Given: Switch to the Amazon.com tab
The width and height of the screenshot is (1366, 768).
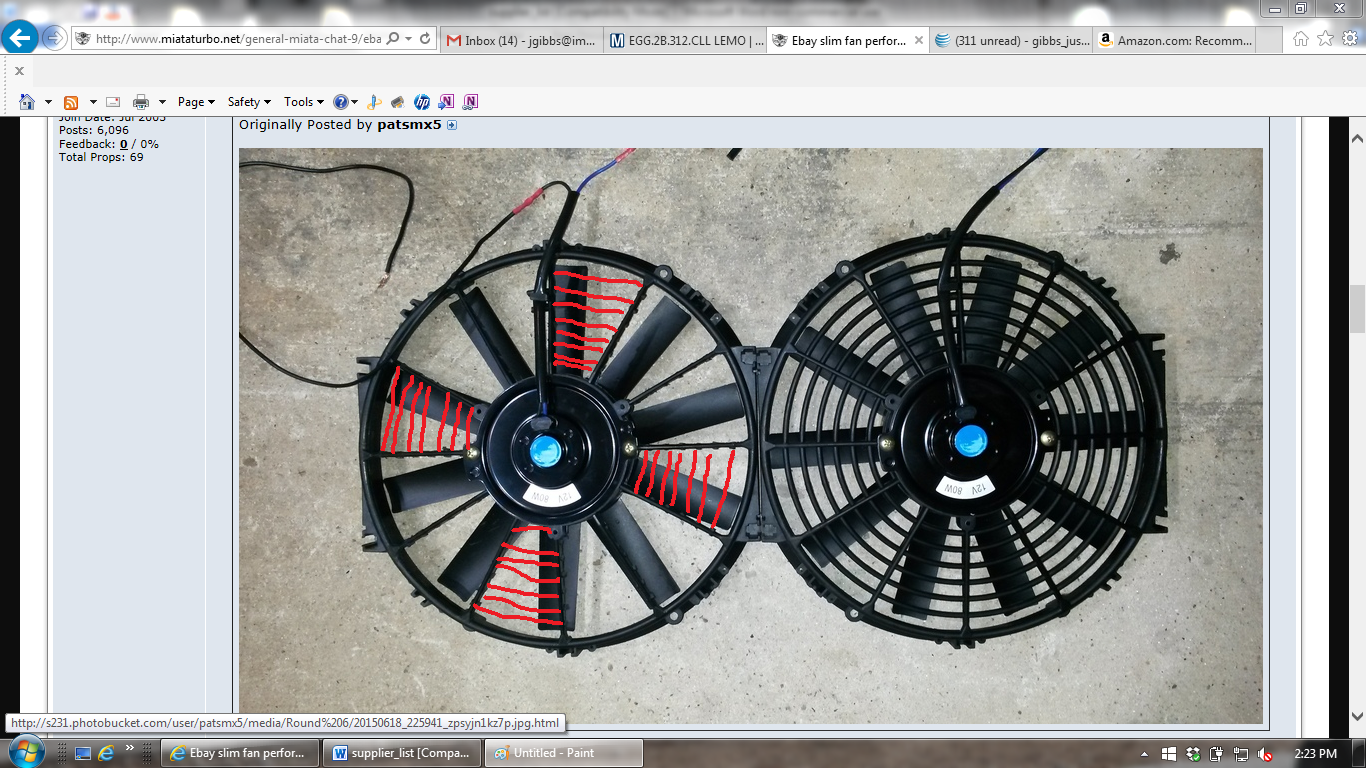Looking at the screenshot, I should click(1174, 41).
